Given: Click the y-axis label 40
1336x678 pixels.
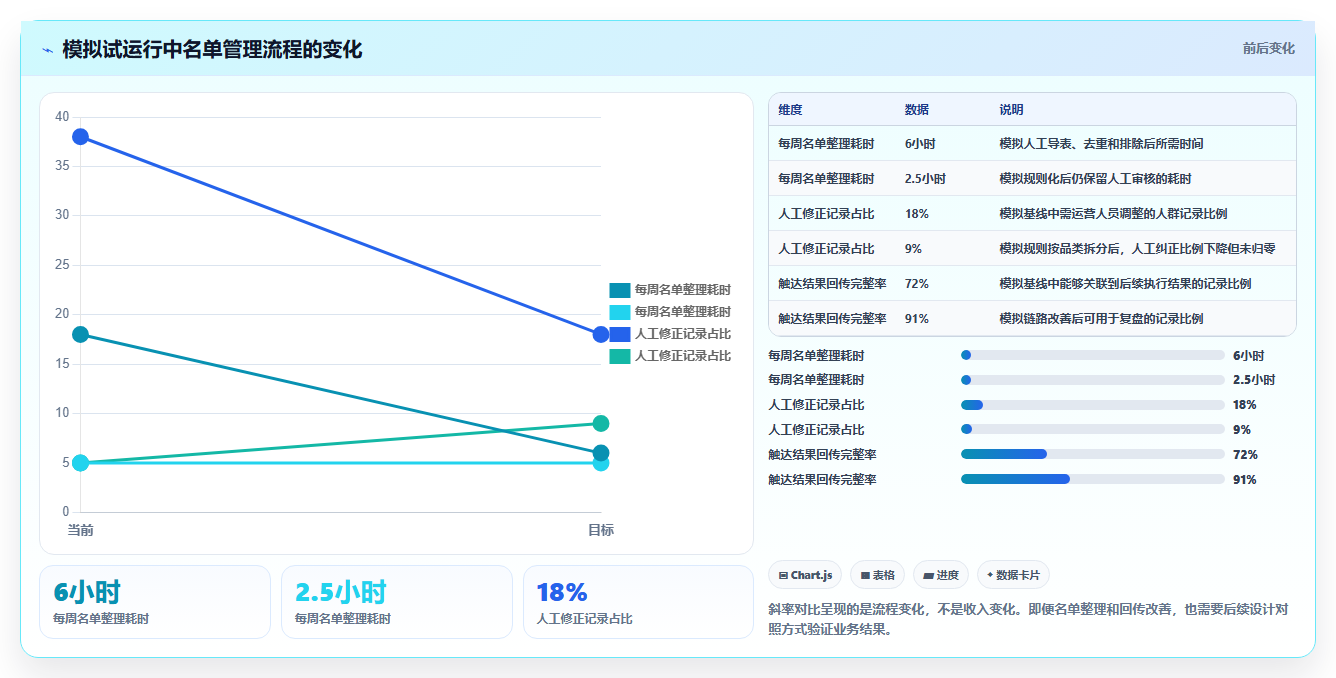Looking at the screenshot, I should point(62,117).
